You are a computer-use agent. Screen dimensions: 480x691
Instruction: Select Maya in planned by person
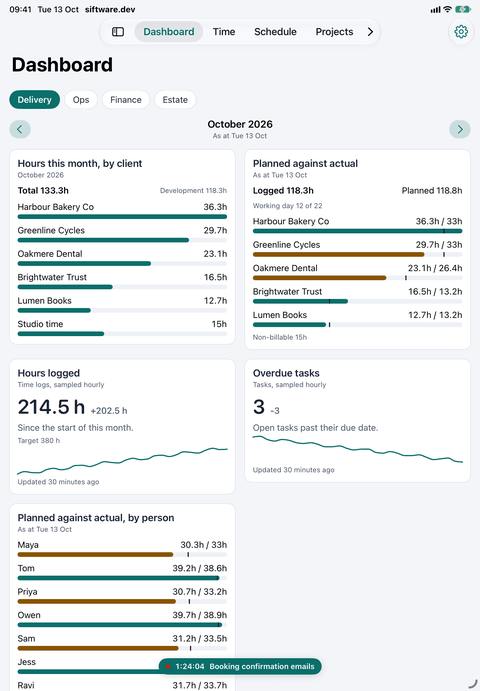pos(28,545)
